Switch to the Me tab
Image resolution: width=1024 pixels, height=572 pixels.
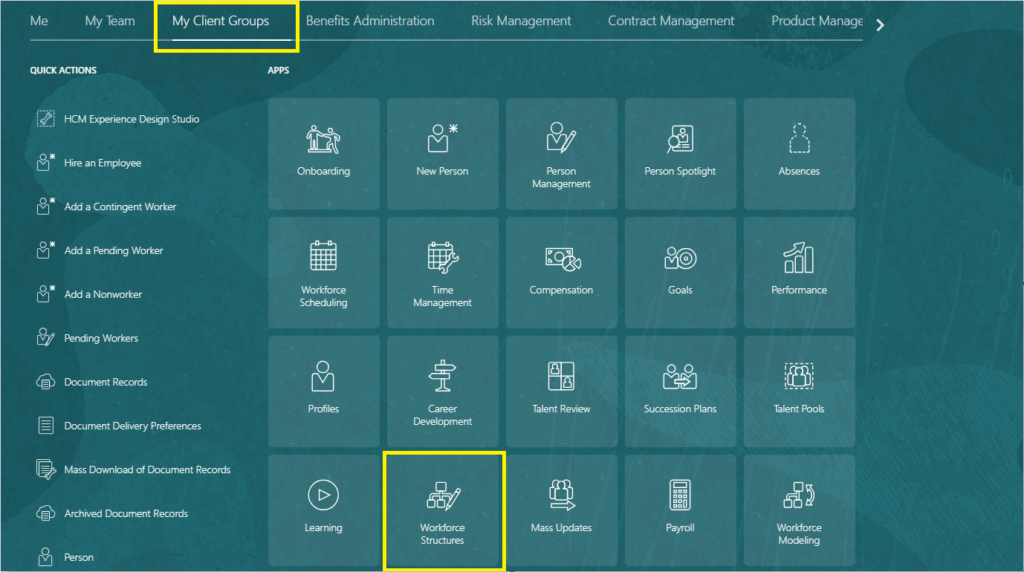coord(39,21)
